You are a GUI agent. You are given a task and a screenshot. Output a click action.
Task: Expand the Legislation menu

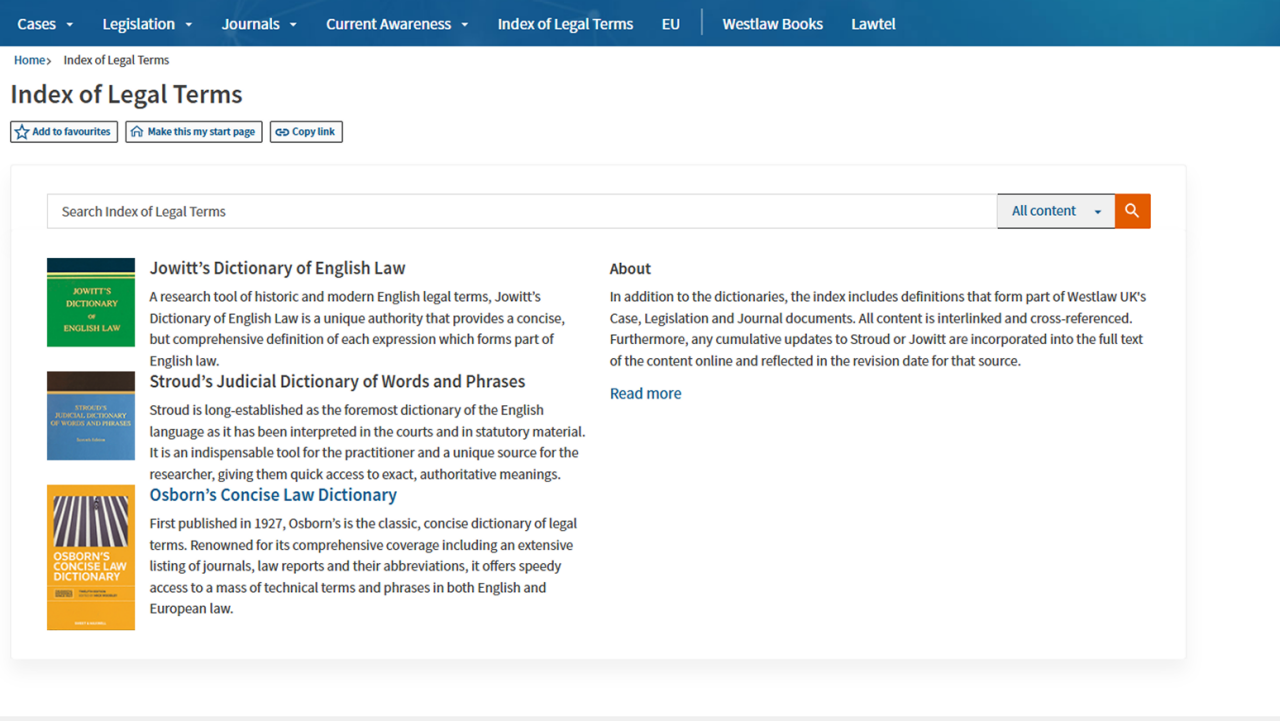[147, 24]
